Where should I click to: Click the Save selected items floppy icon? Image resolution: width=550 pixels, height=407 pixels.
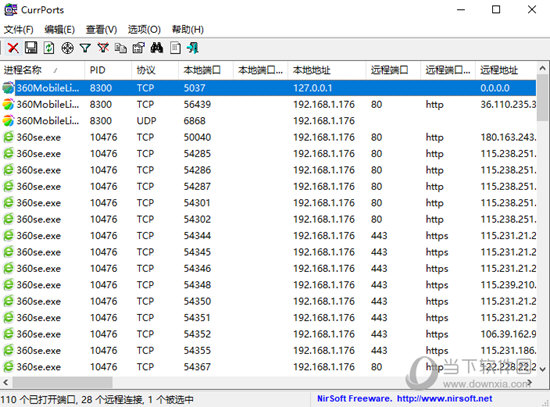(31, 48)
